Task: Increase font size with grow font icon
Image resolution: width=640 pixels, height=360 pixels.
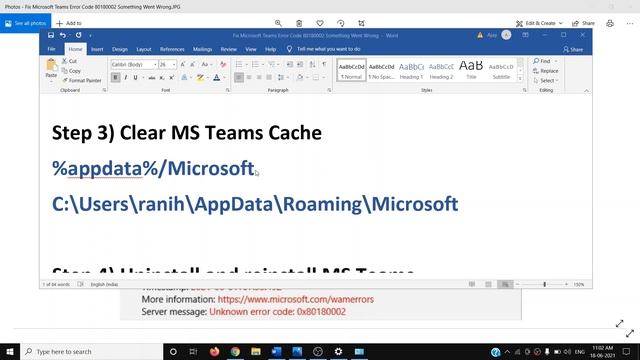Action: coord(183,64)
